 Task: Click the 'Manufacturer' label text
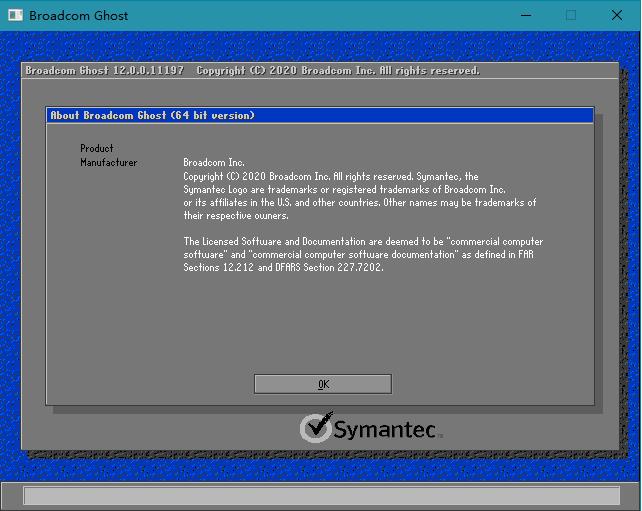[109, 163]
